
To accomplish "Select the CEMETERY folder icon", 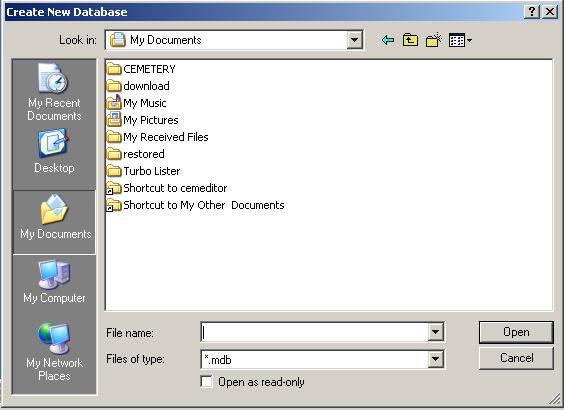I will [114, 68].
